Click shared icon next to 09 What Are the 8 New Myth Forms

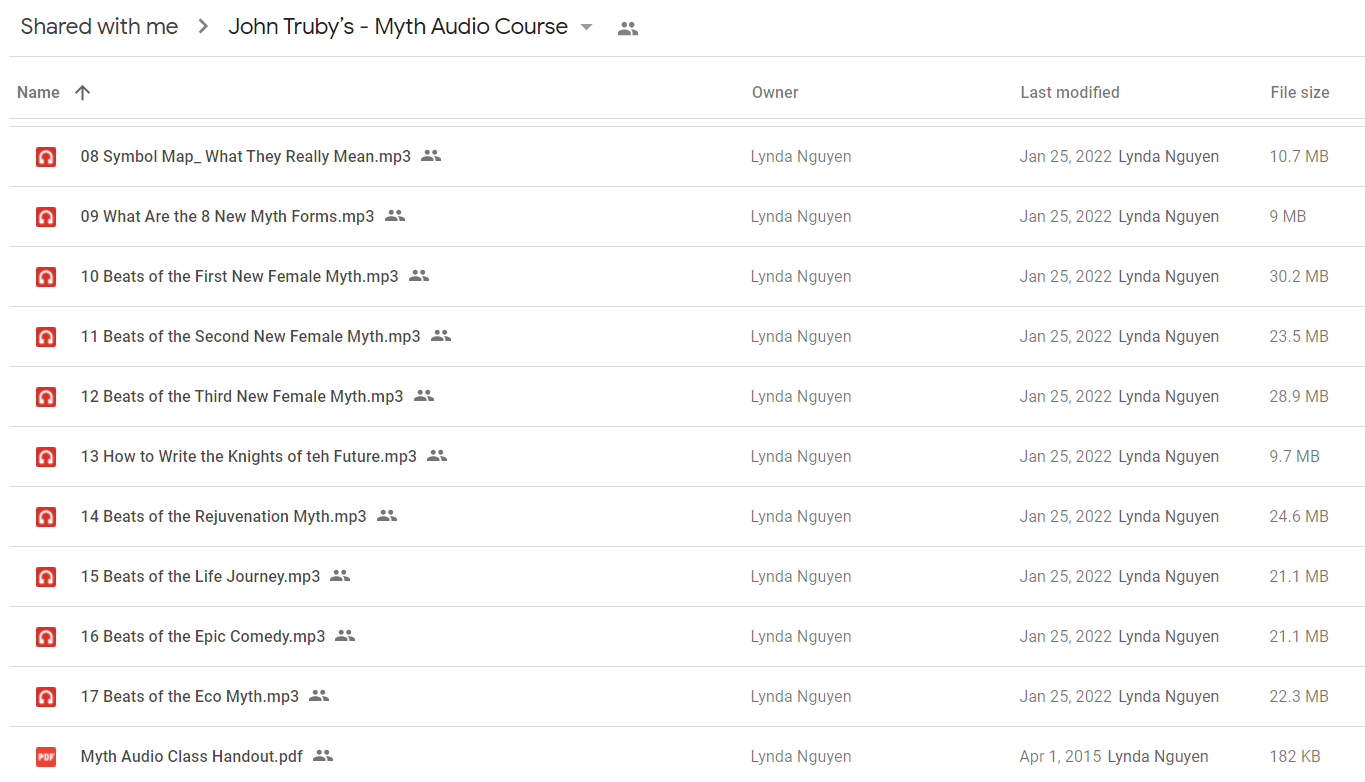click(x=395, y=216)
